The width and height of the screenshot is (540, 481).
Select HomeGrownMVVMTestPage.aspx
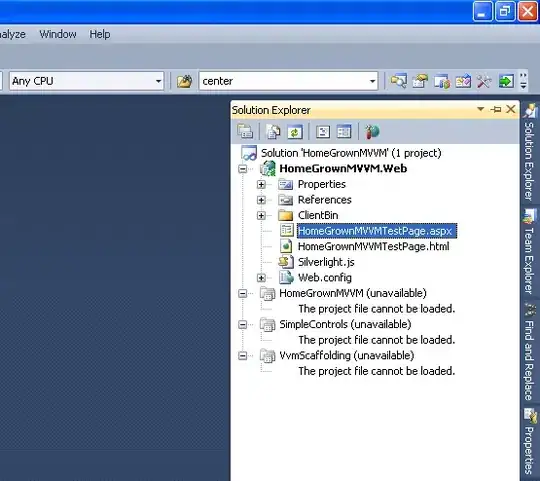click(377, 231)
